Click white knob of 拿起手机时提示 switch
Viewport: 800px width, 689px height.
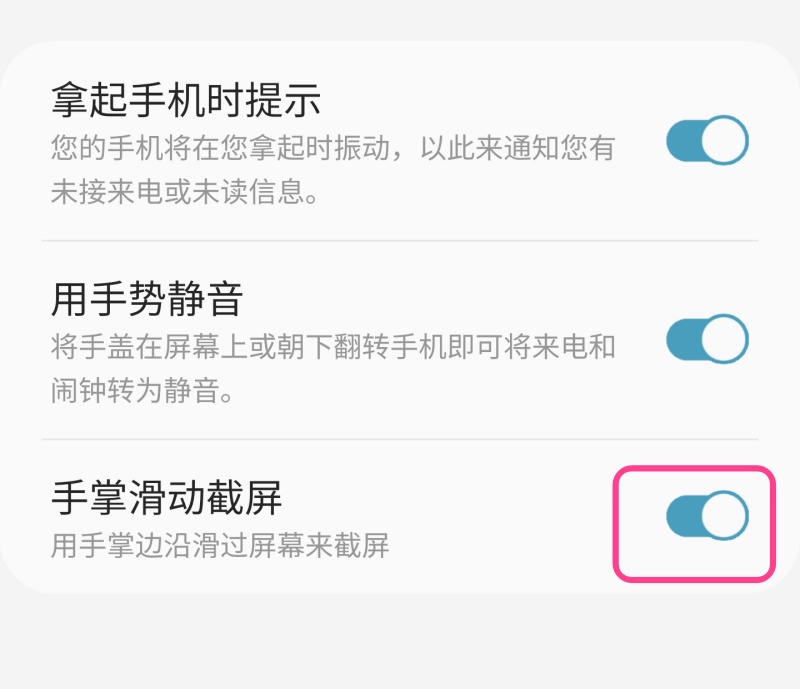pos(724,140)
